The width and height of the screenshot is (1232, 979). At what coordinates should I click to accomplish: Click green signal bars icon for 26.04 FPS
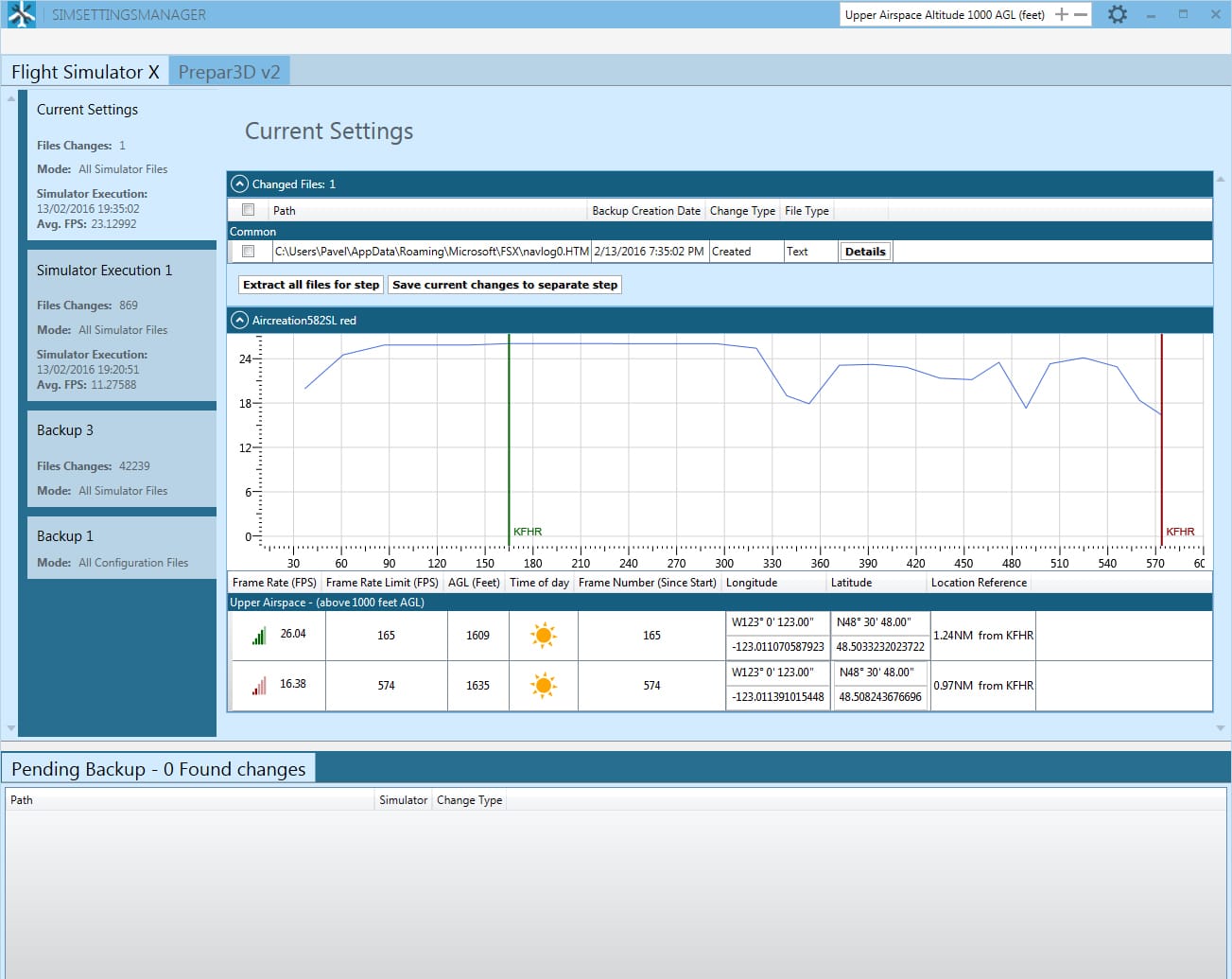259,637
